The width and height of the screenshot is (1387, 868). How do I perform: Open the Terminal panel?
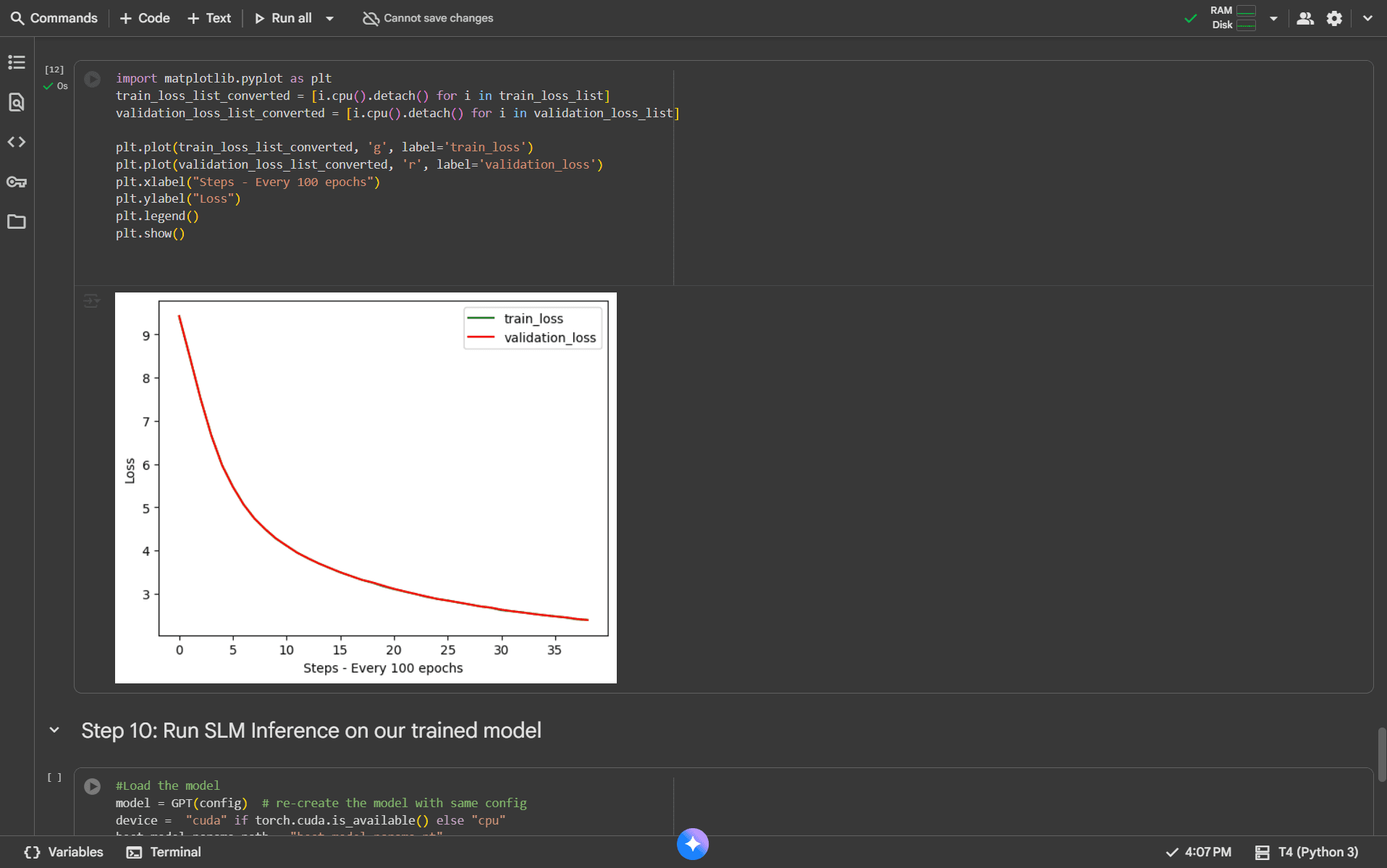pyautogui.click(x=164, y=852)
